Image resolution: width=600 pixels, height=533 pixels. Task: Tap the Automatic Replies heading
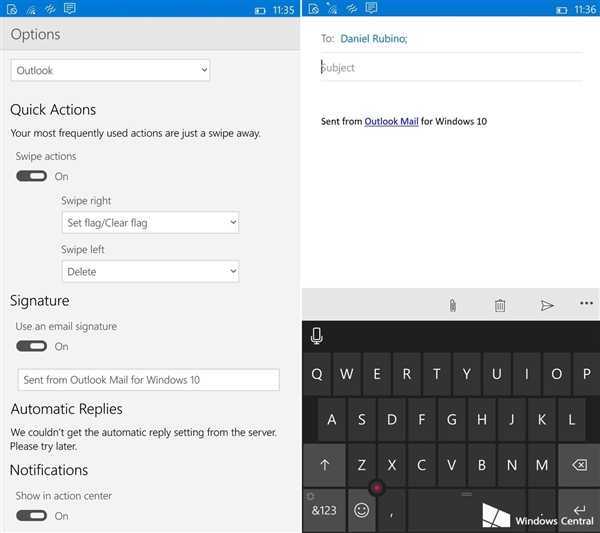coord(66,409)
